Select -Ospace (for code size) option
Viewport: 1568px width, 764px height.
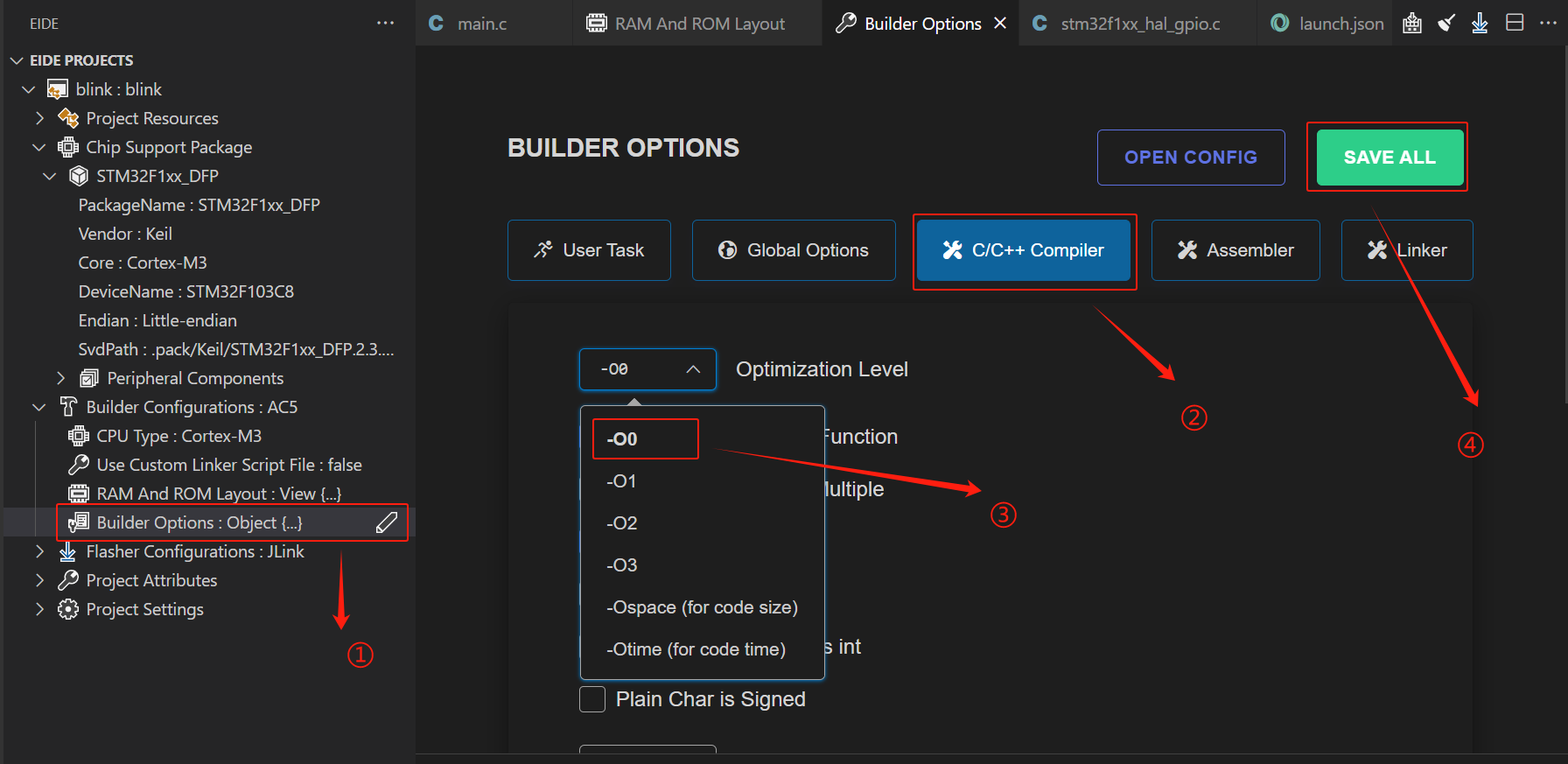point(703,607)
